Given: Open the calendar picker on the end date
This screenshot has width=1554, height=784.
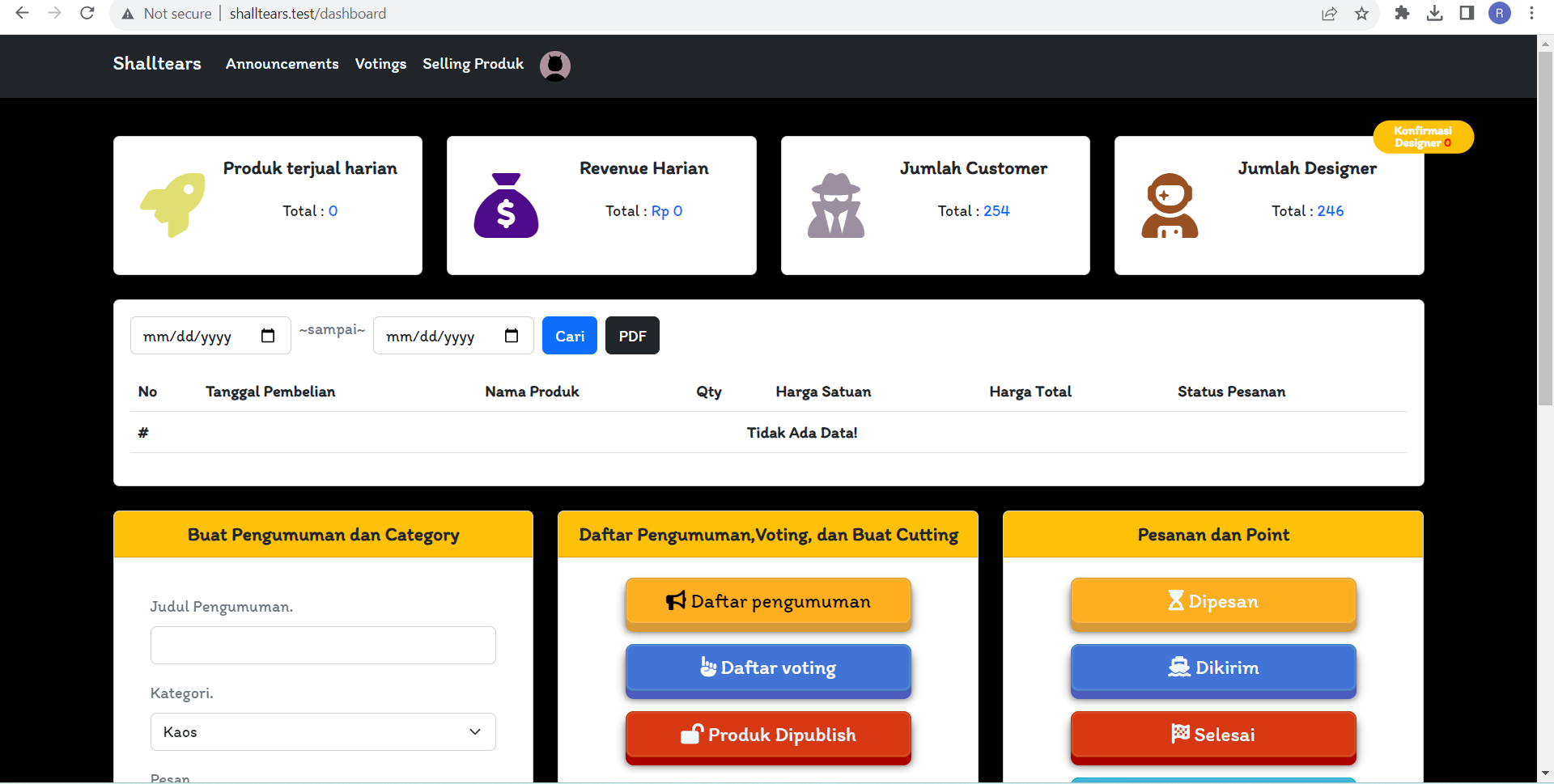Looking at the screenshot, I should (512, 336).
